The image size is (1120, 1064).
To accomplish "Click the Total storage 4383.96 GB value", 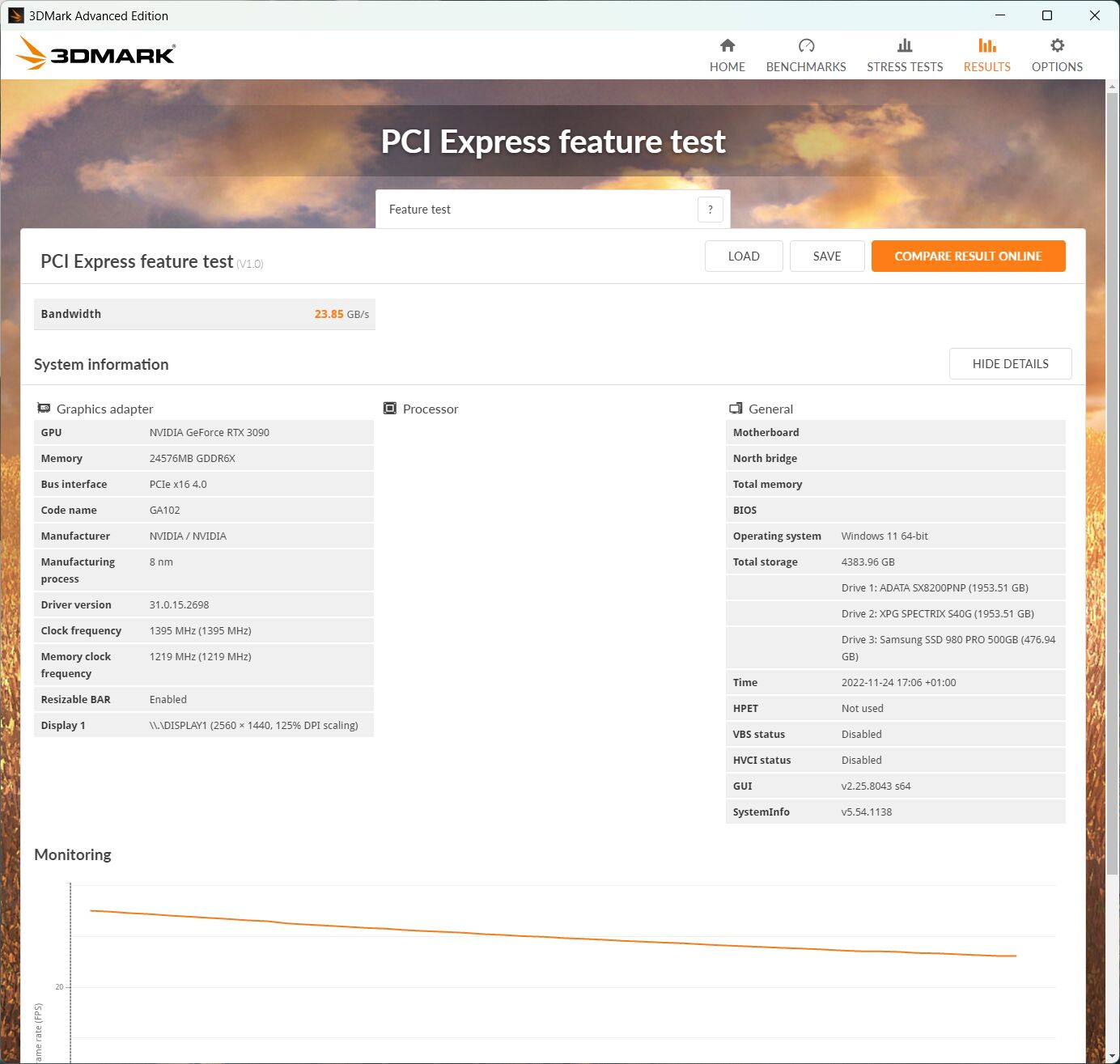I will coord(868,562).
